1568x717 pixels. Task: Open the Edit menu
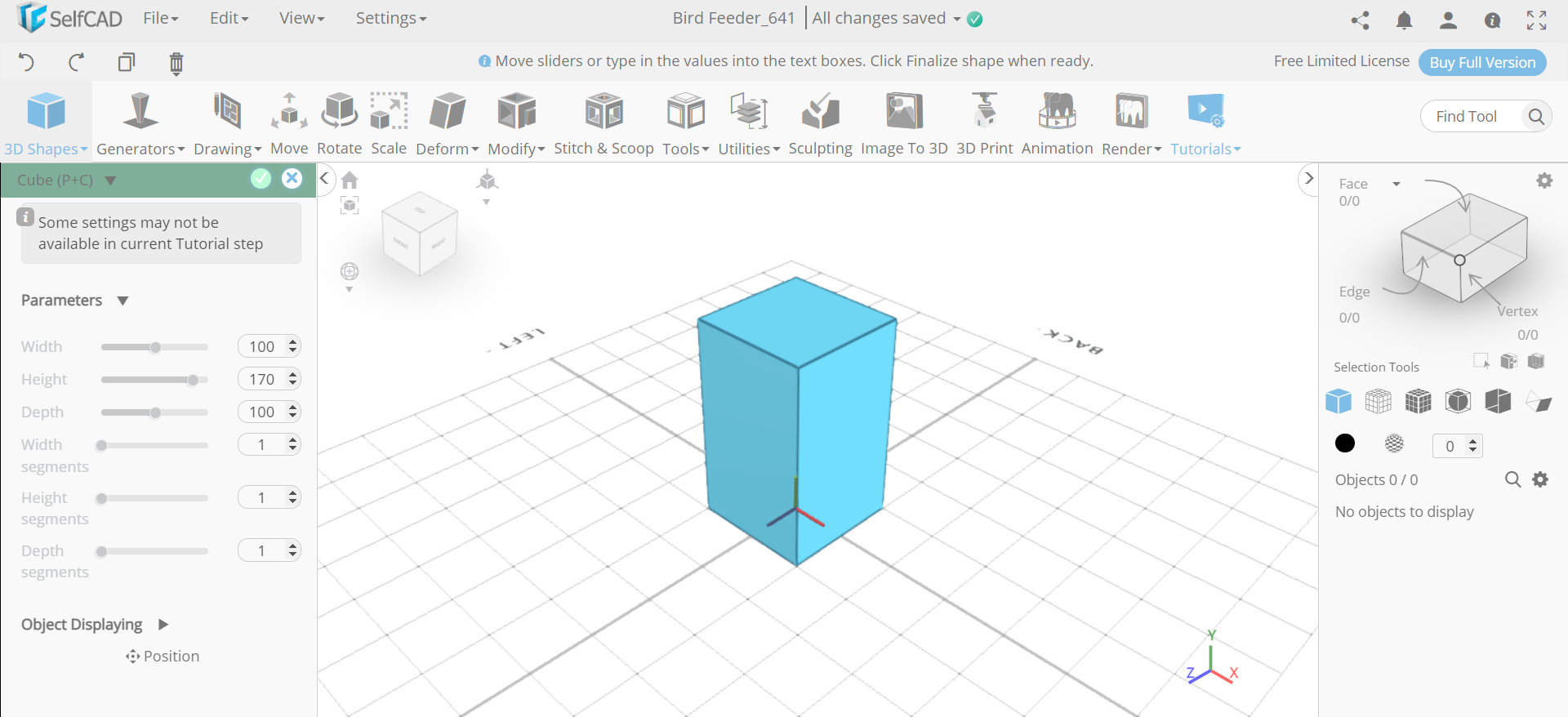pyautogui.click(x=229, y=18)
